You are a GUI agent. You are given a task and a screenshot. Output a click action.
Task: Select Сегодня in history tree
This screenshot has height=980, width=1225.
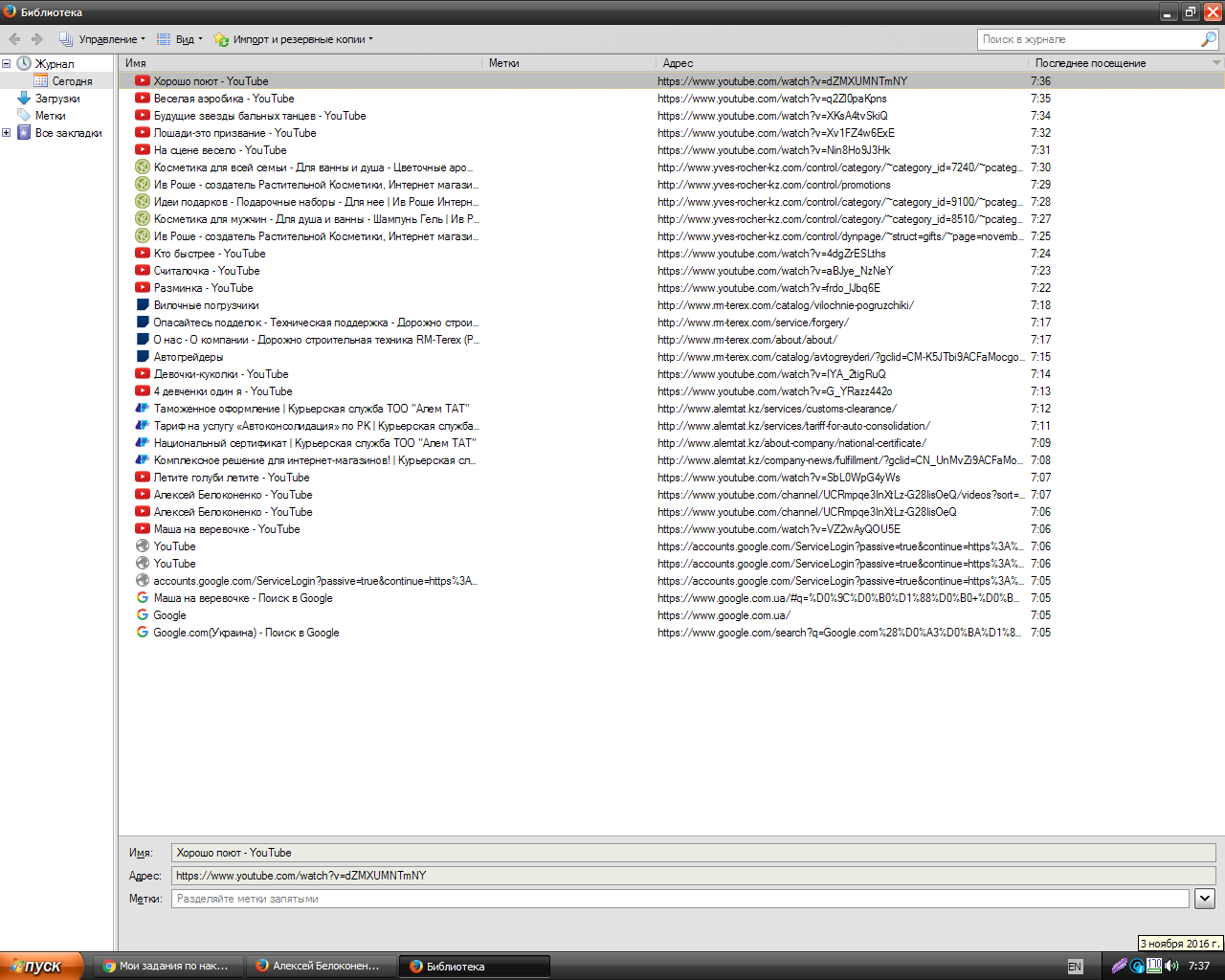click(72, 81)
